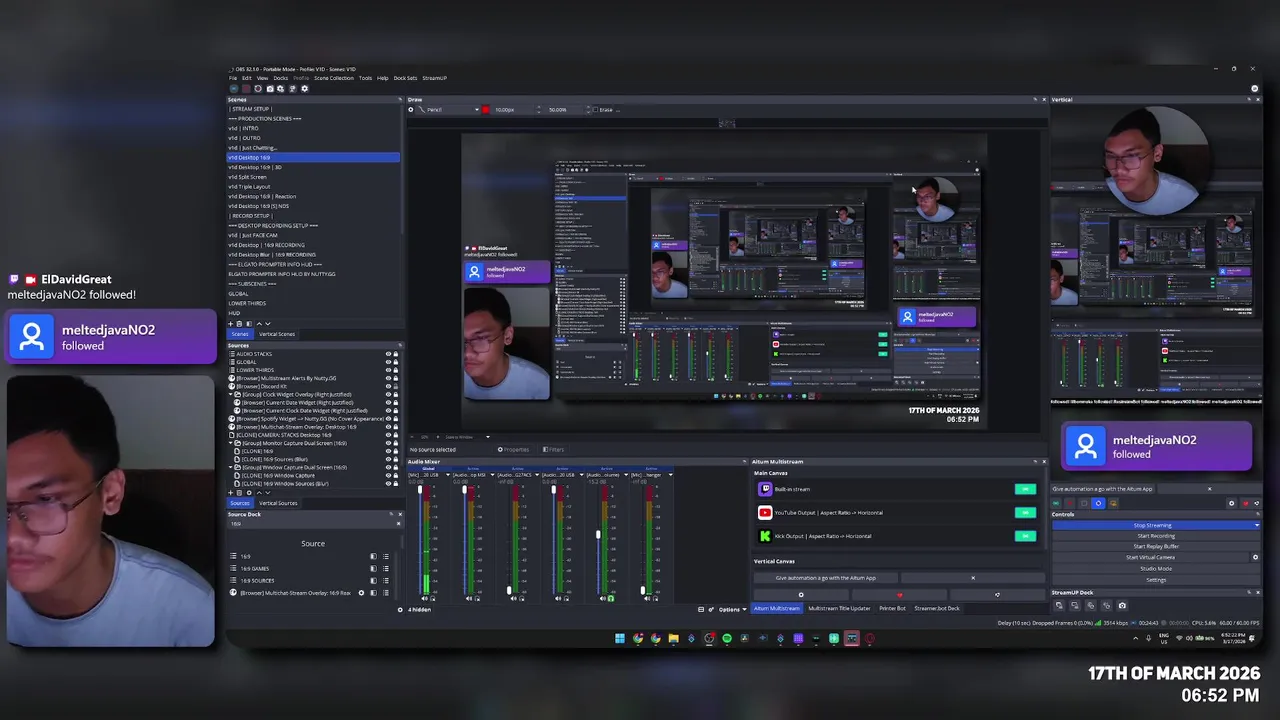Click the gear icon on Multichat-Stream Overlay row
1280x720 pixels.
click(x=361, y=593)
